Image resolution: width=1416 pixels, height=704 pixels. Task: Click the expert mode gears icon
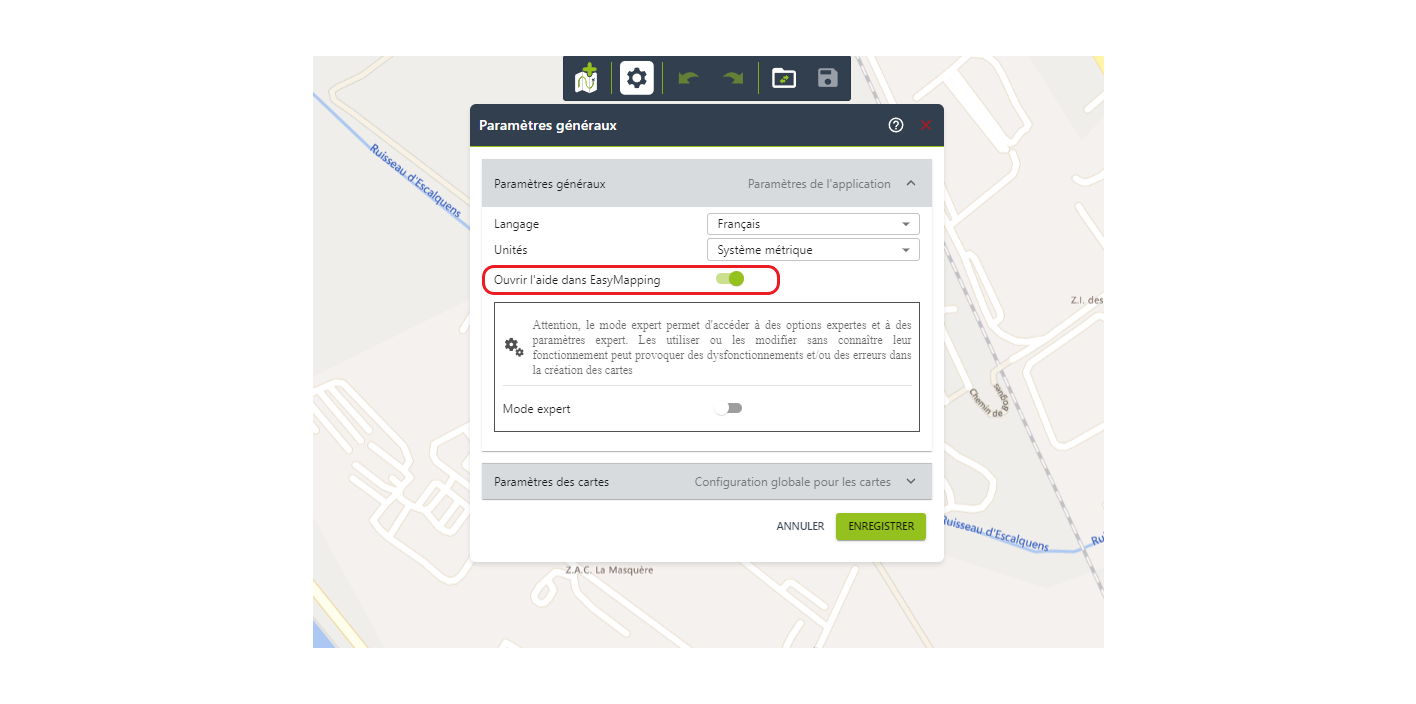click(x=514, y=347)
